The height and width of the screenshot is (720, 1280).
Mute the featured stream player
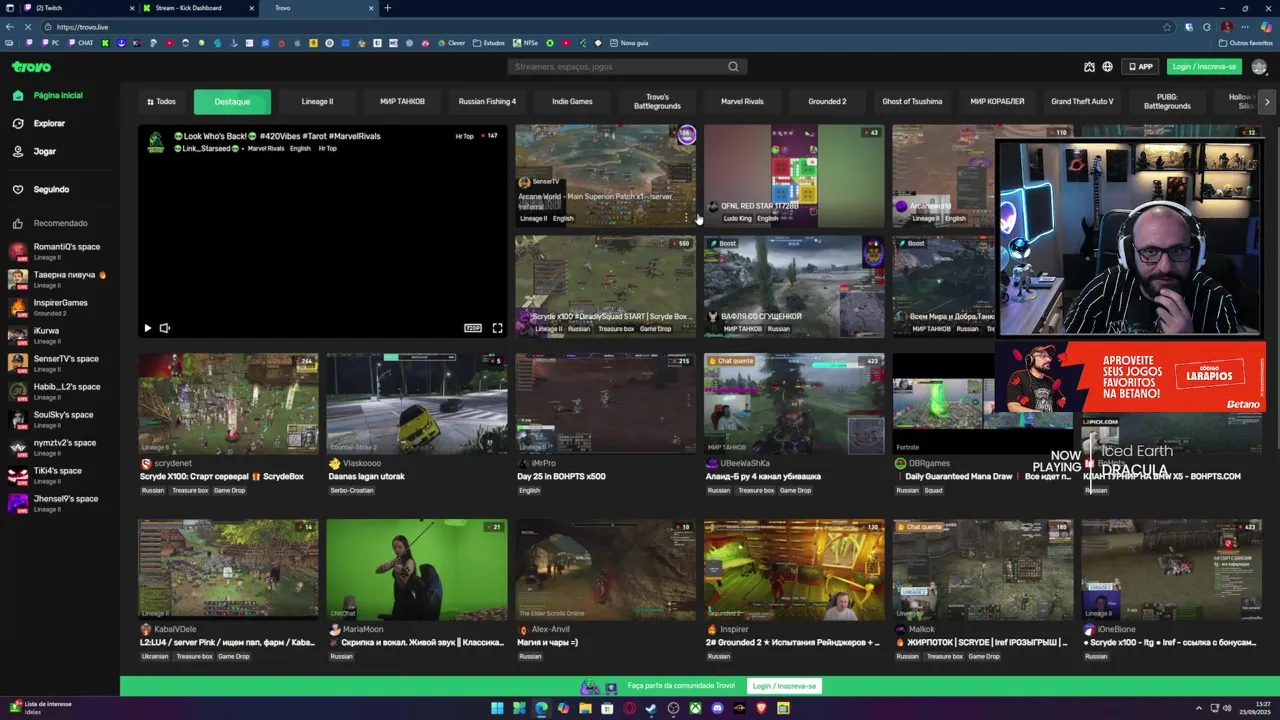pyautogui.click(x=165, y=328)
